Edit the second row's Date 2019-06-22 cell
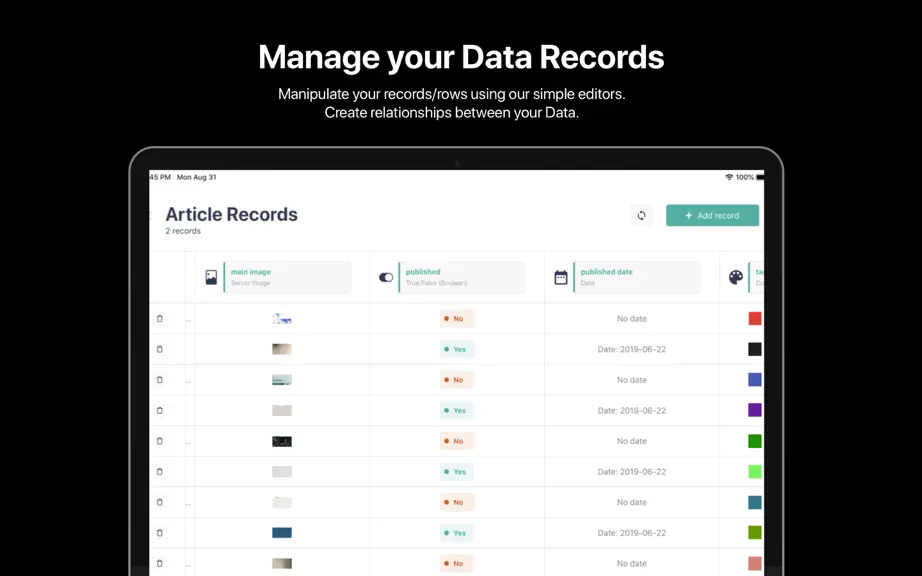Image resolution: width=922 pixels, height=576 pixels. [632, 349]
